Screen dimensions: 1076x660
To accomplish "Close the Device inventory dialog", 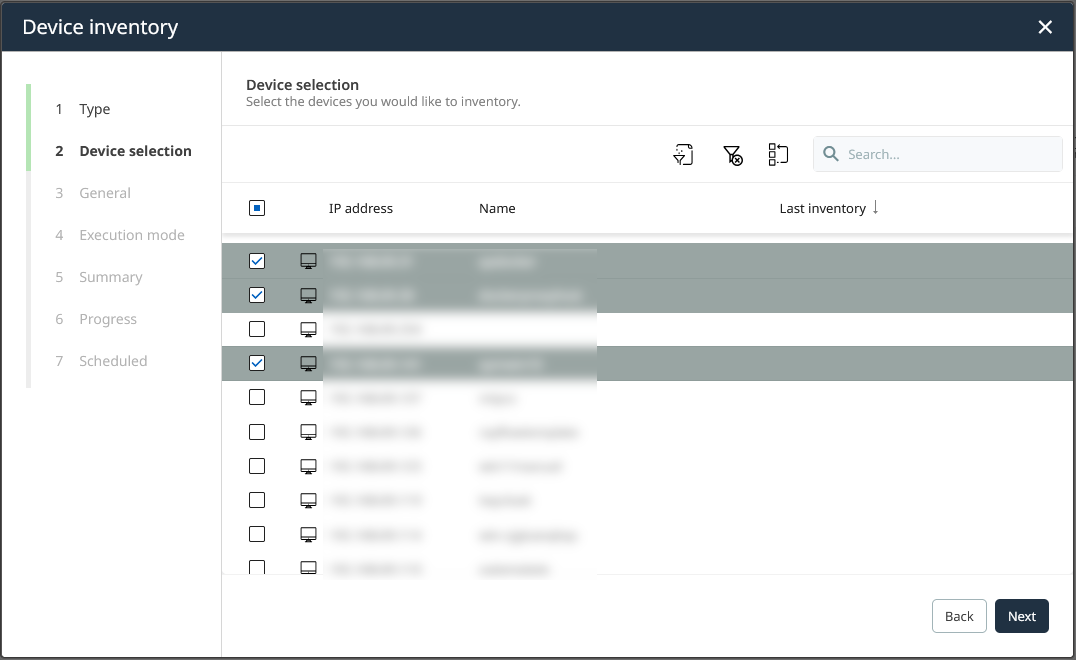I will (x=1045, y=27).
